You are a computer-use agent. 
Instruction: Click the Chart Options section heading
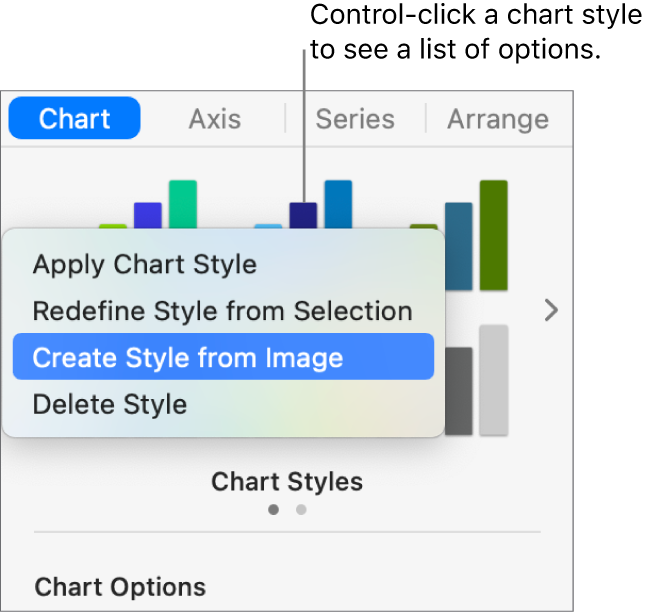coord(120,587)
